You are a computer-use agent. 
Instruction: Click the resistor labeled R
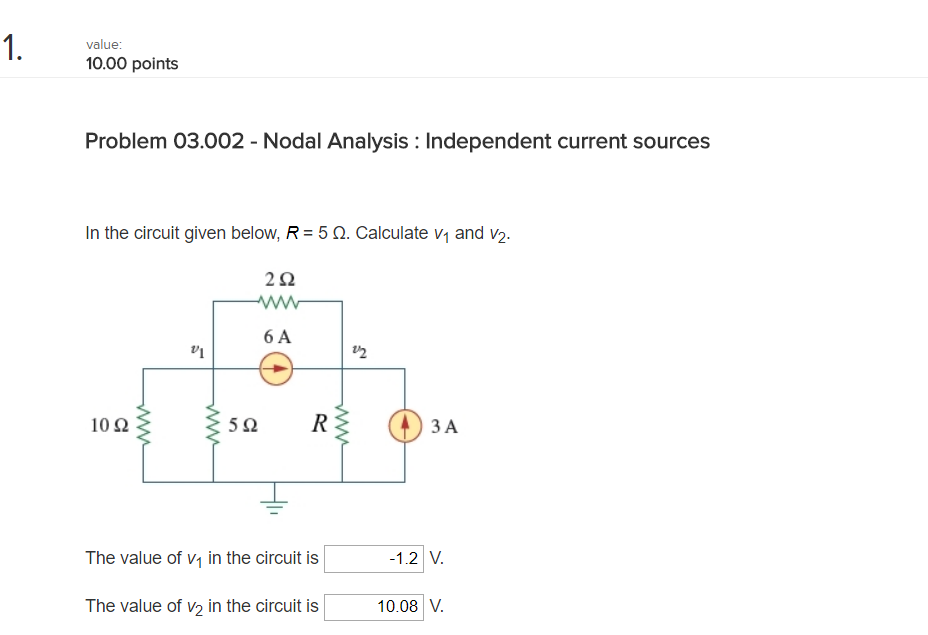click(343, 426)
